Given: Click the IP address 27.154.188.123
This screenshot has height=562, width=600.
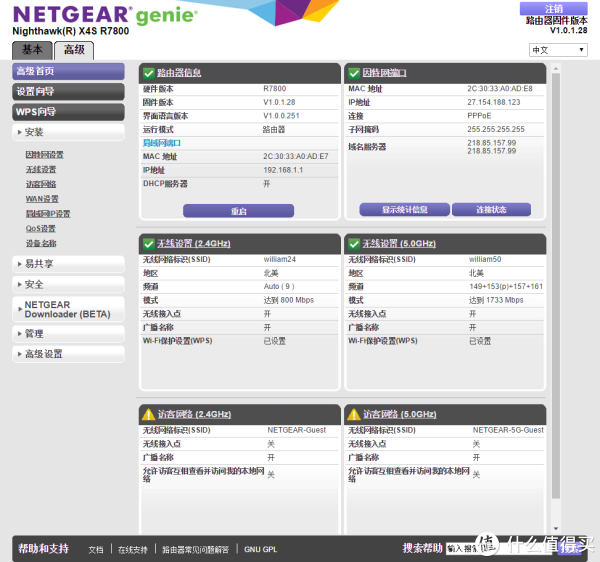Looking at the screenshot, I should [494, 103].
